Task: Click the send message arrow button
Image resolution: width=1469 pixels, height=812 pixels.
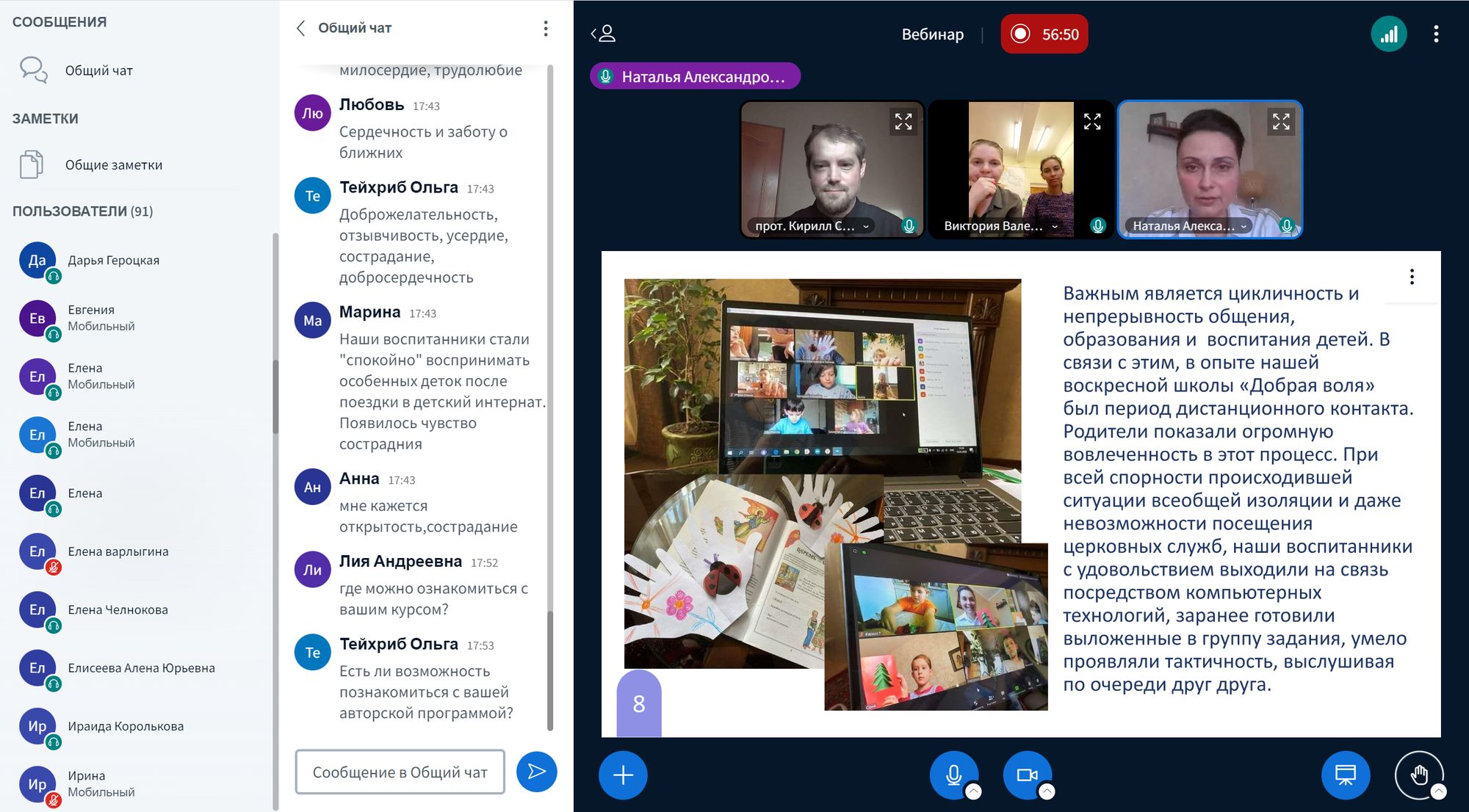Action: click(536, 772)
